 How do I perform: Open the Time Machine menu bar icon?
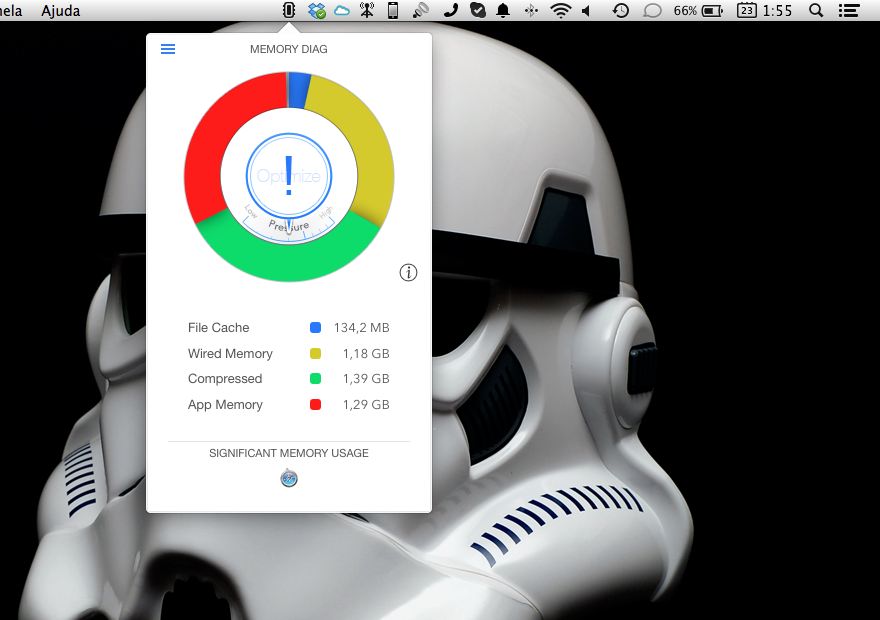[620, 10]
